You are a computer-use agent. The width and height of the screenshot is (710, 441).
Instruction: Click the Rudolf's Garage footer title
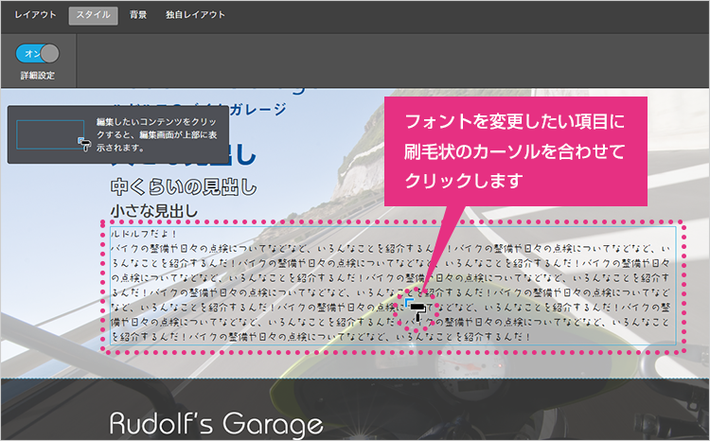[x=216, y=423]
